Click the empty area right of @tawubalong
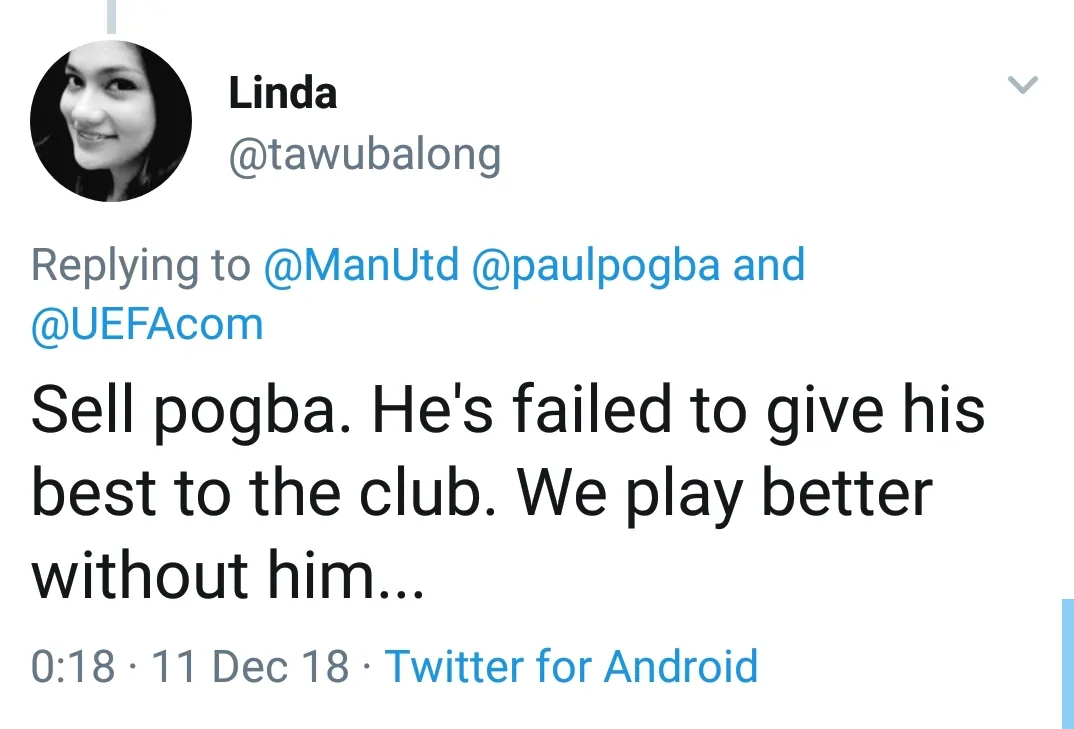Image resolution: width=1074 pixels, height=729 pixels. point(750,156)
